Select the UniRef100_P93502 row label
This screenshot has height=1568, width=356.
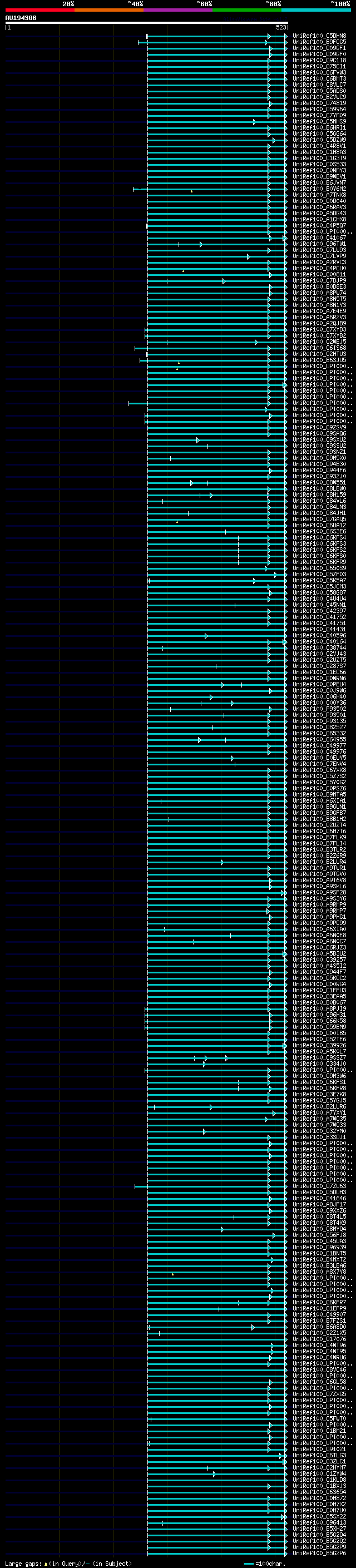tap(319, 709)
